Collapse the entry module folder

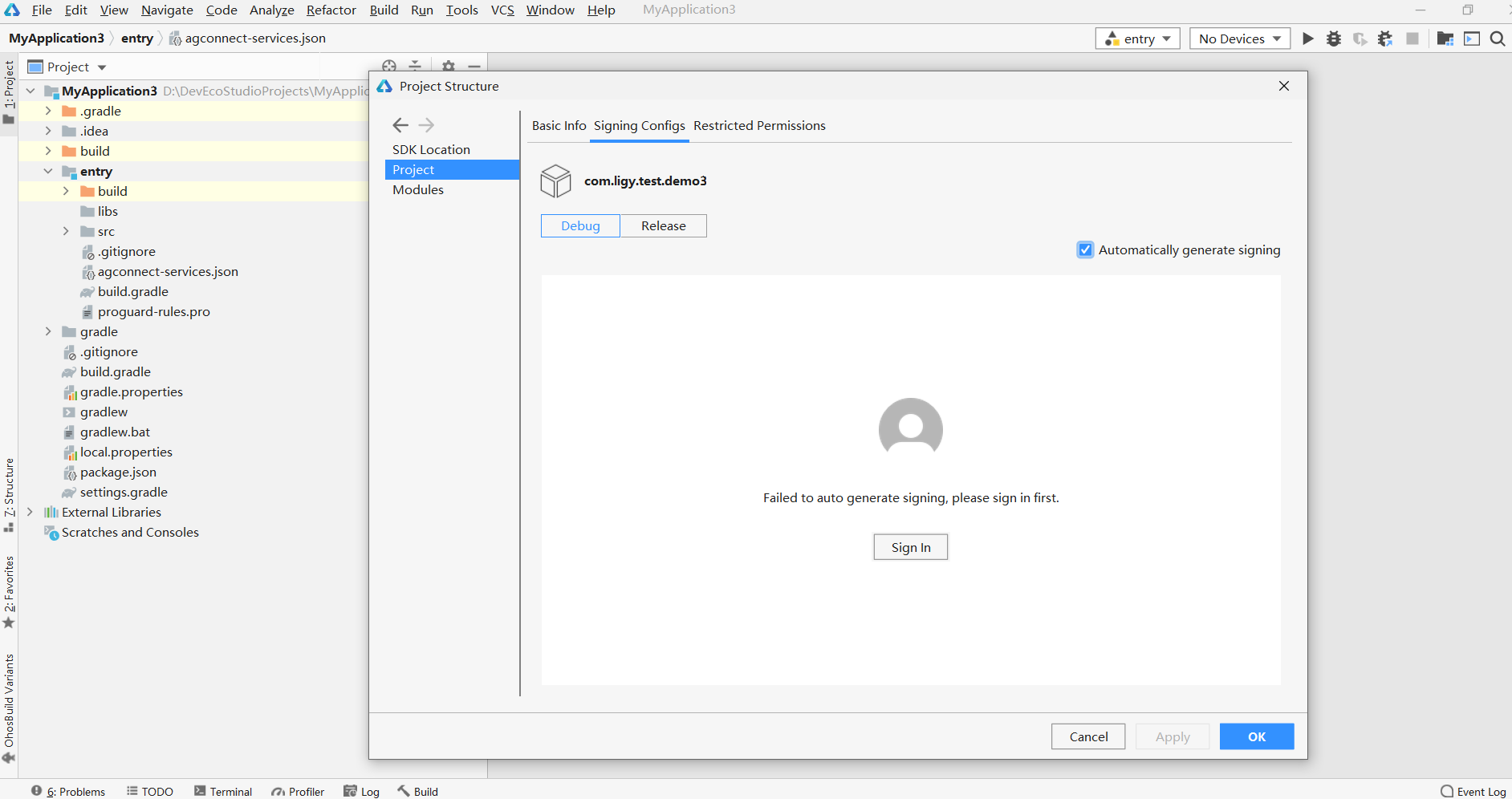pyautogui.click(x=48, y=171)
